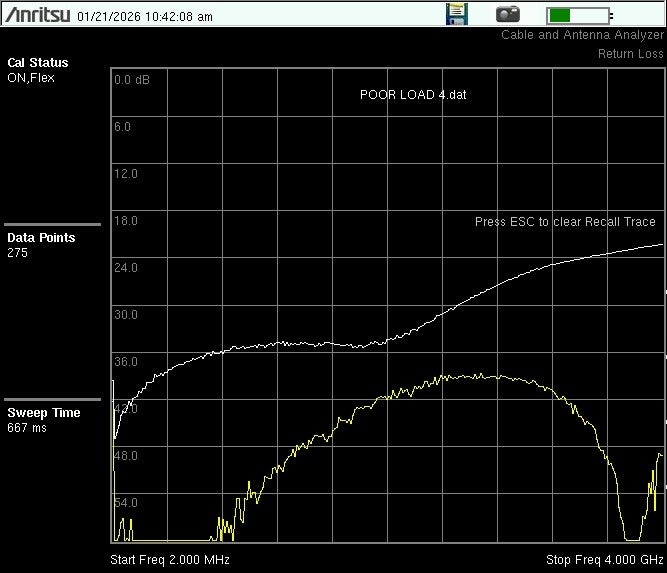Screen dimensions: 667x573
Task: Click the 6.0 dB scale label
Action: [122, 127]
